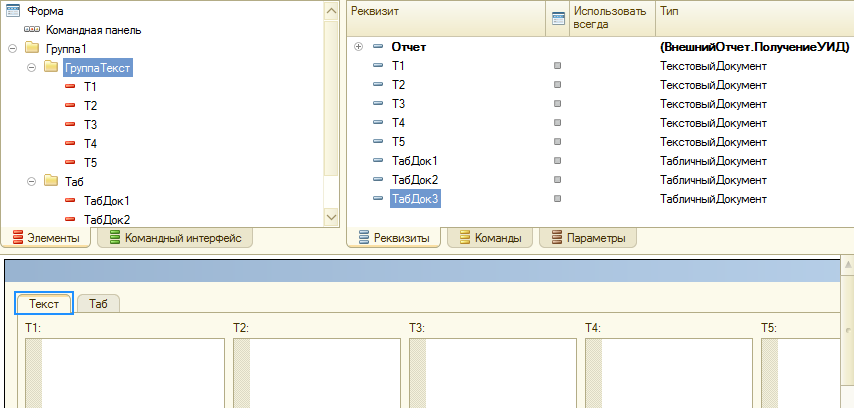Click the ГруппаТекст folder icon
Screen dimensions: 854x408
pyautogui.click(x=51, y=67)
